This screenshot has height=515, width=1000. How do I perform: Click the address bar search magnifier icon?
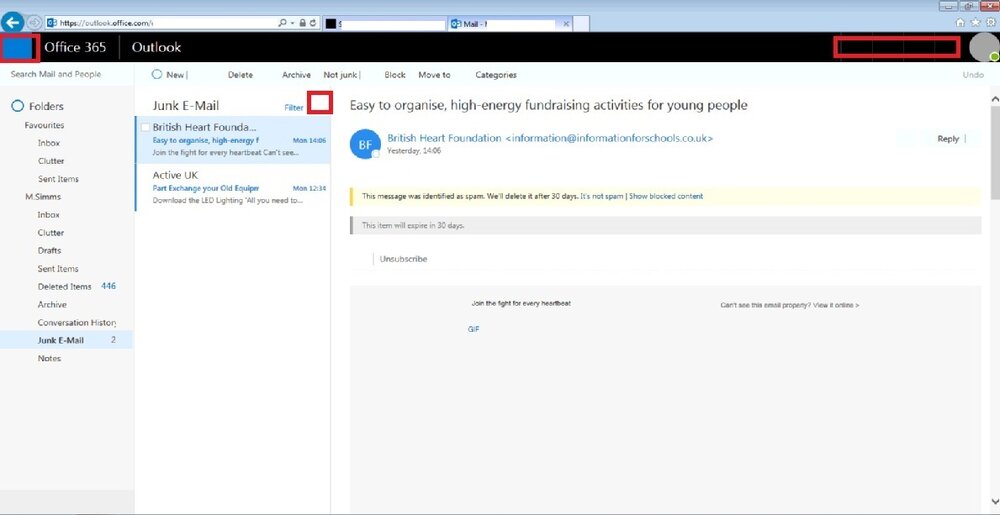pyautogui.click(x=283, y=23)
